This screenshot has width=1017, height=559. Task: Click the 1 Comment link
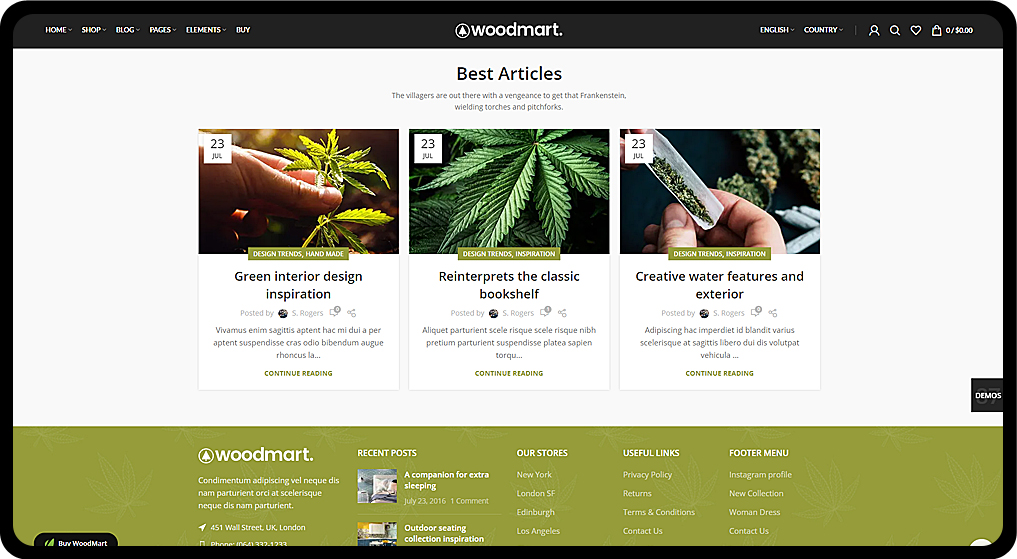point(470,501)
